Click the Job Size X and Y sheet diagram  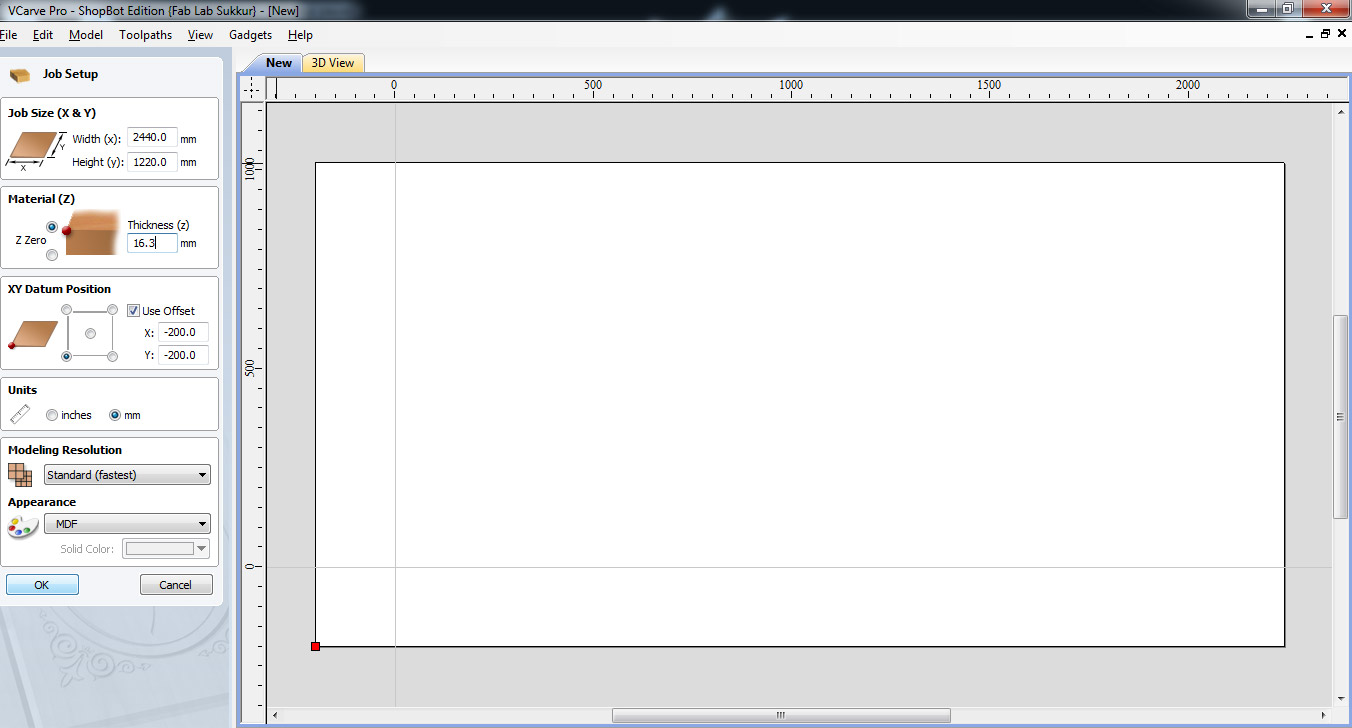coord(36,150)
